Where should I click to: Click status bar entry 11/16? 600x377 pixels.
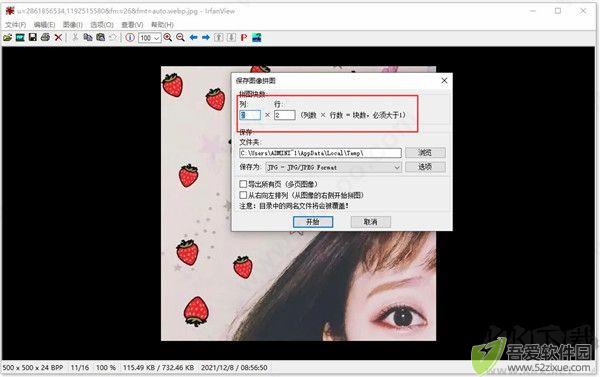click(80, 367)
